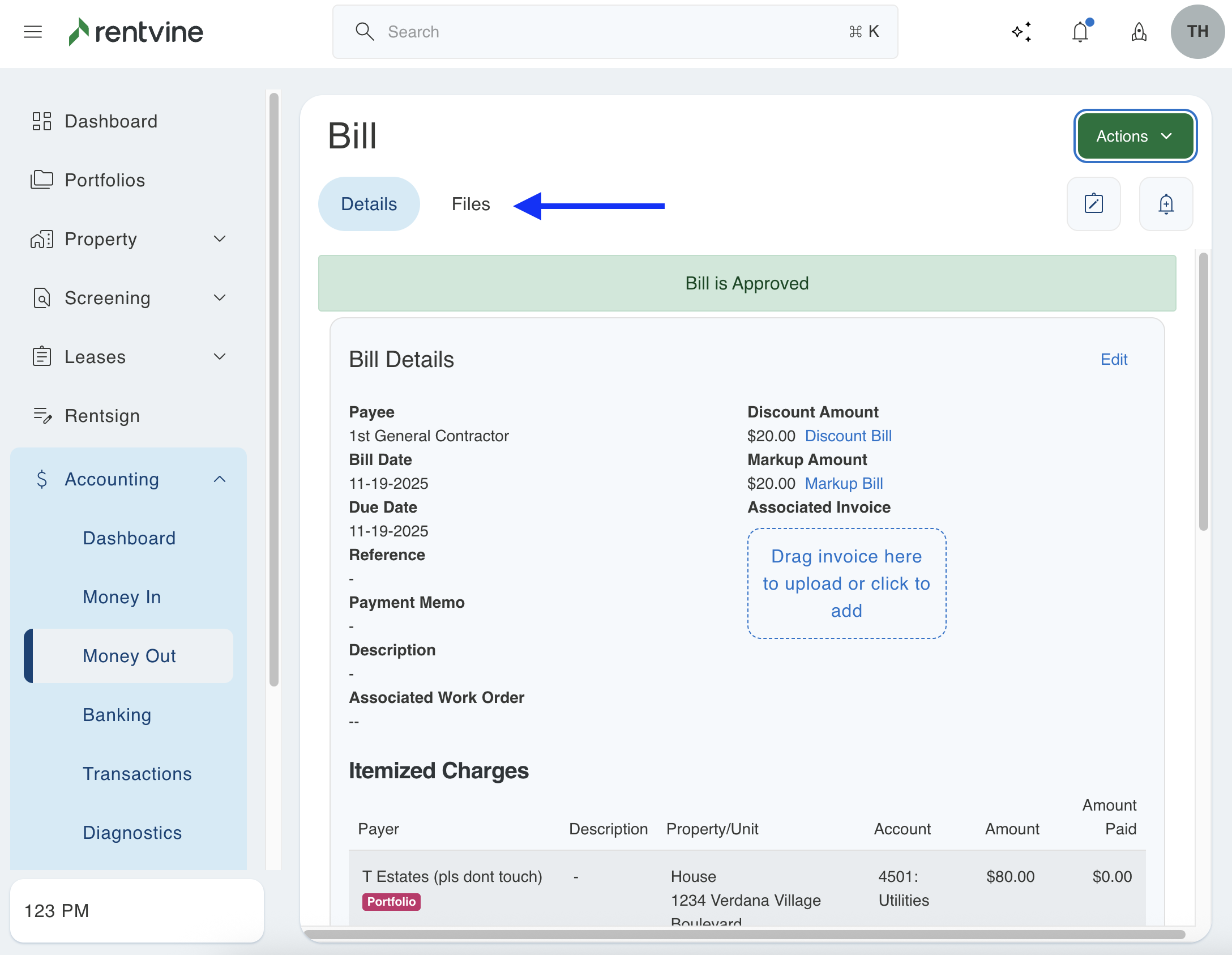Click the add reminder bell icon
Screen dimensions: 1232x955
[x=1166, y=204]
